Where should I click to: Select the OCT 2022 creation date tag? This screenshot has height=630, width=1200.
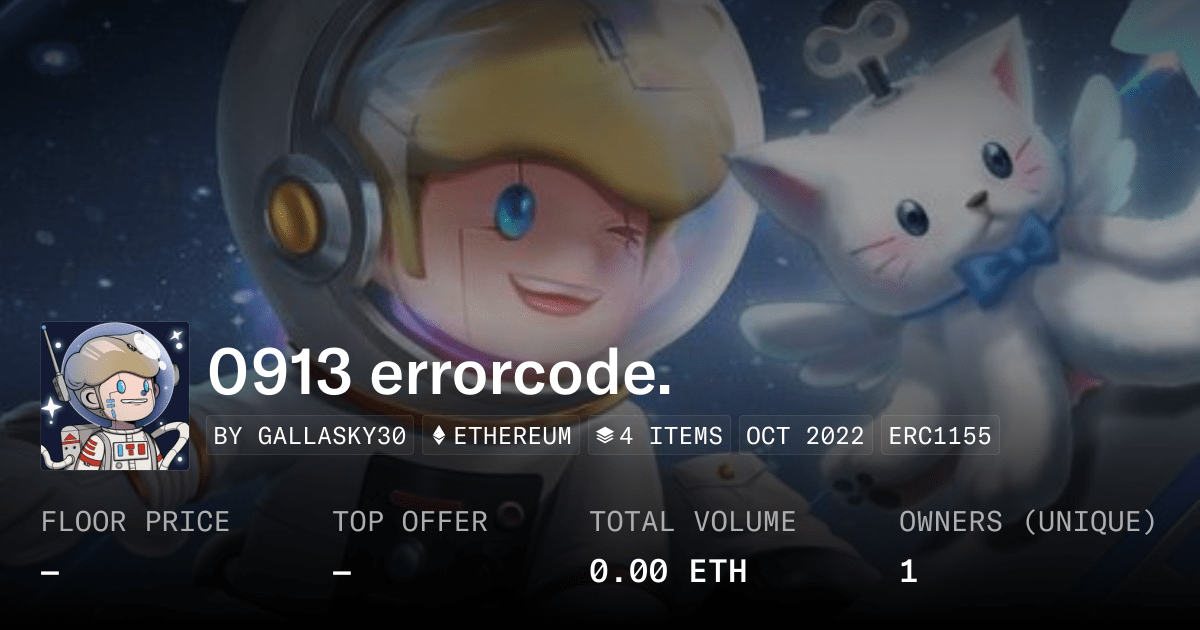pos(807,436)
